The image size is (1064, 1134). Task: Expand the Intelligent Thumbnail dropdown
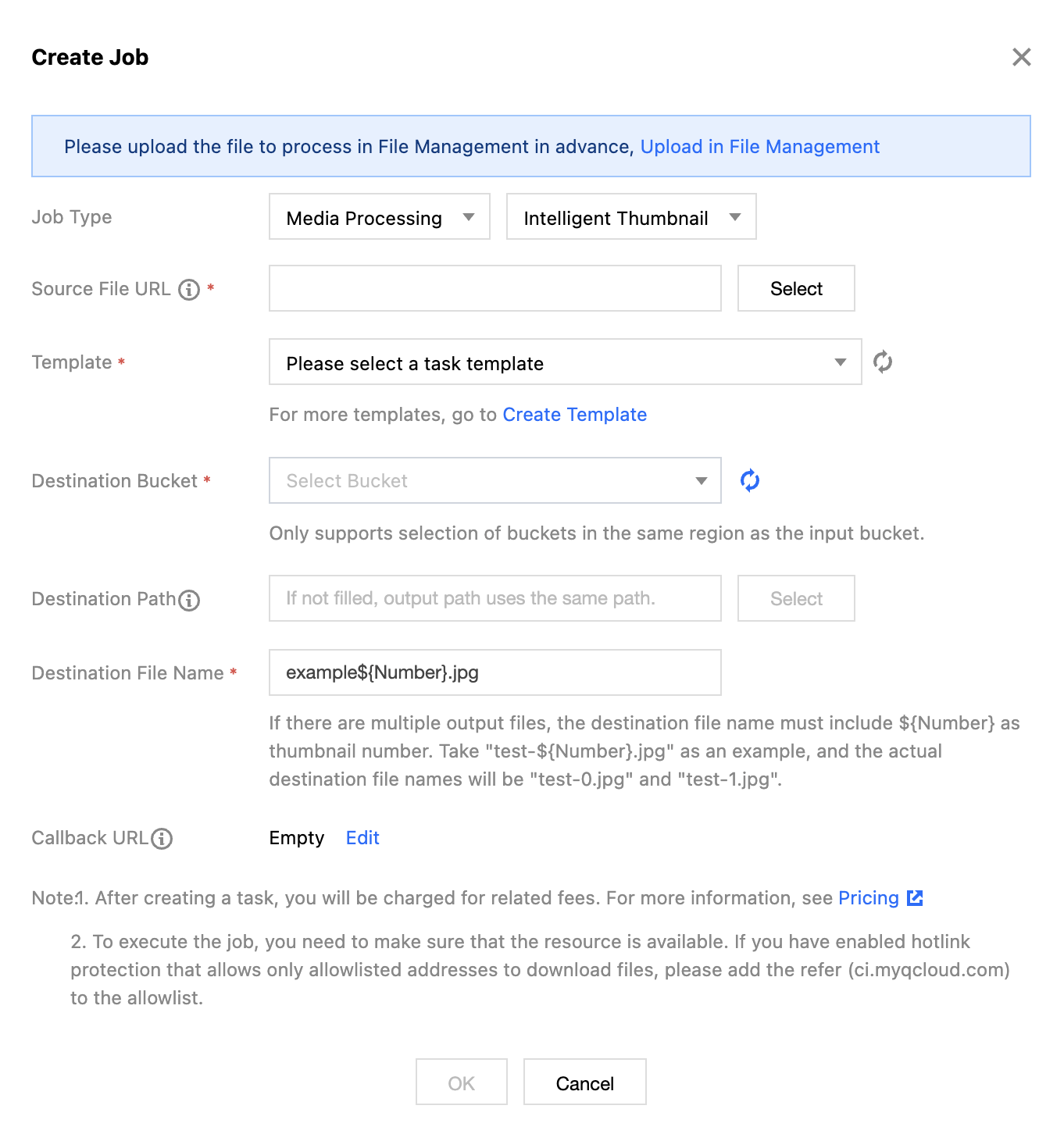coord(631,217)
